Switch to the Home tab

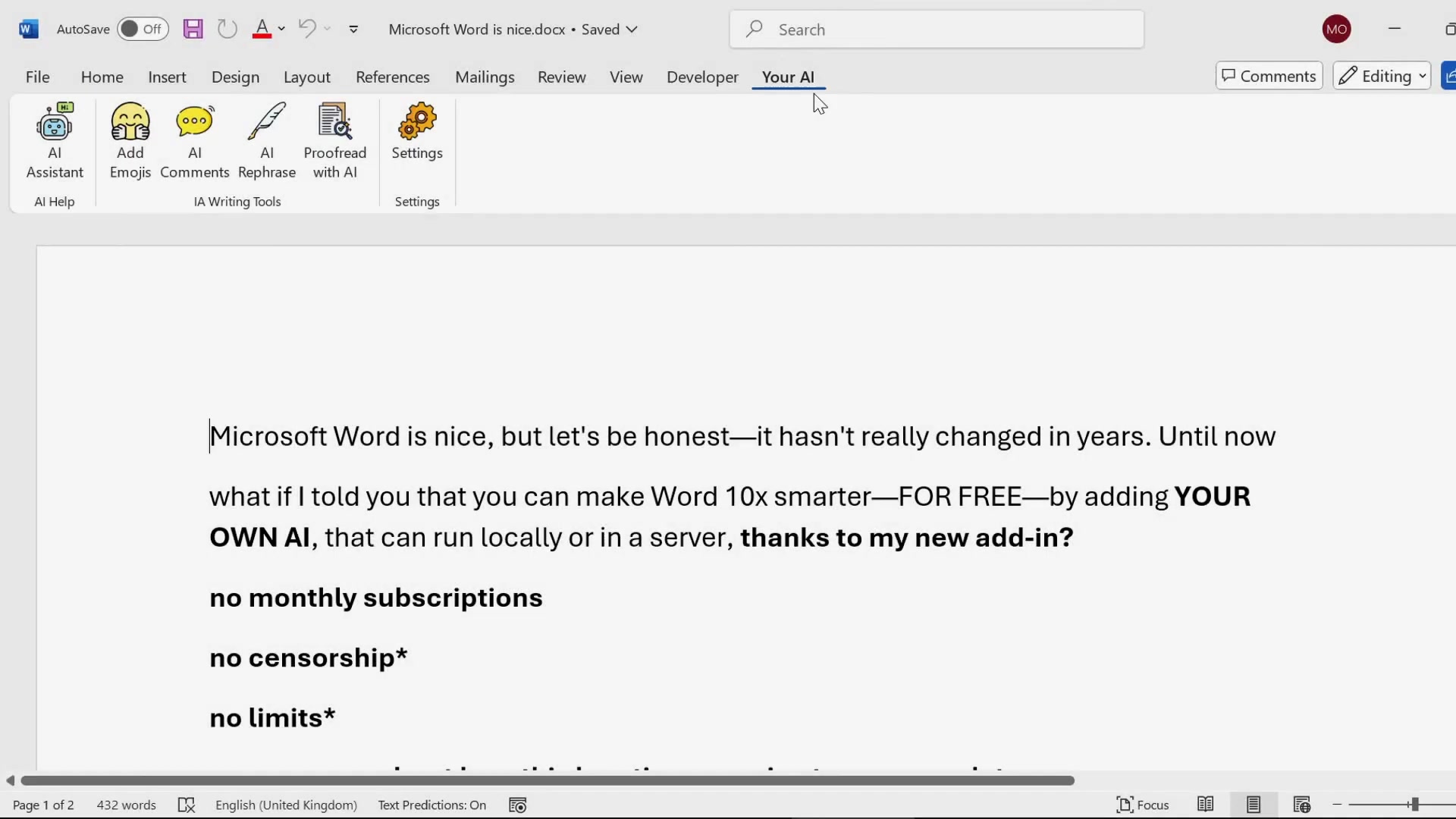[102, 77]
